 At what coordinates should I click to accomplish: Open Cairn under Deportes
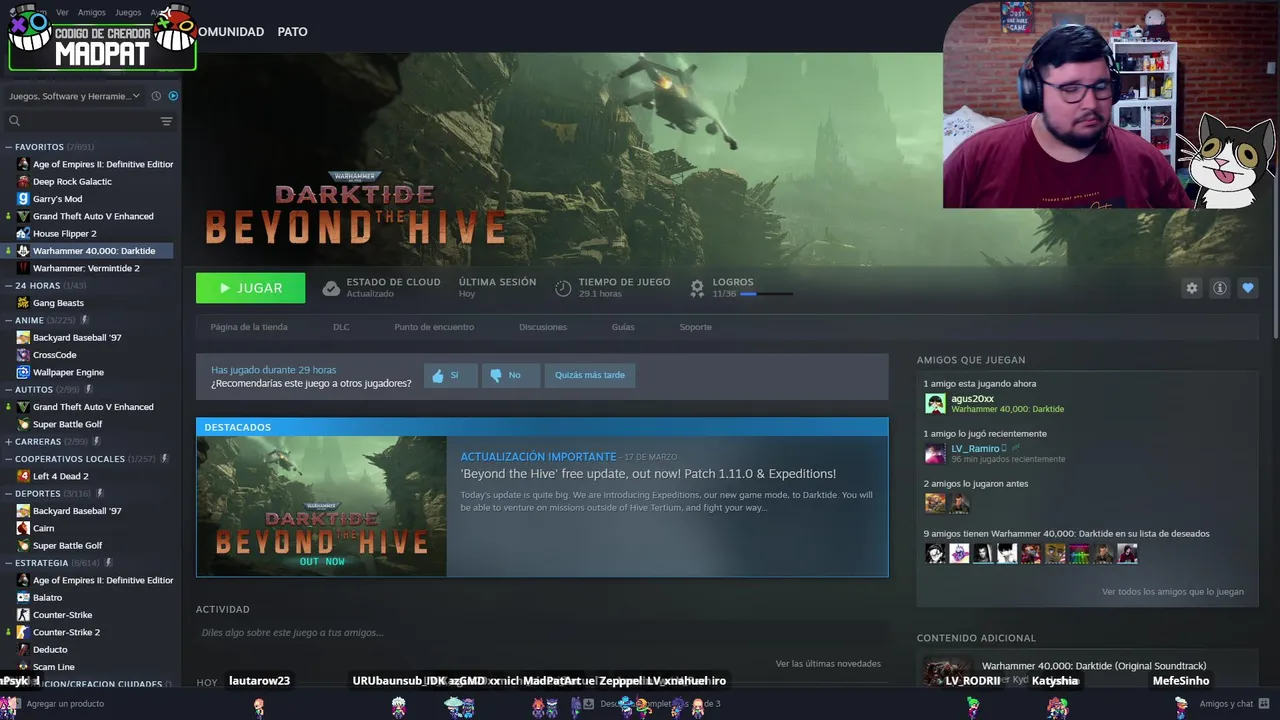tap(43, 528)
